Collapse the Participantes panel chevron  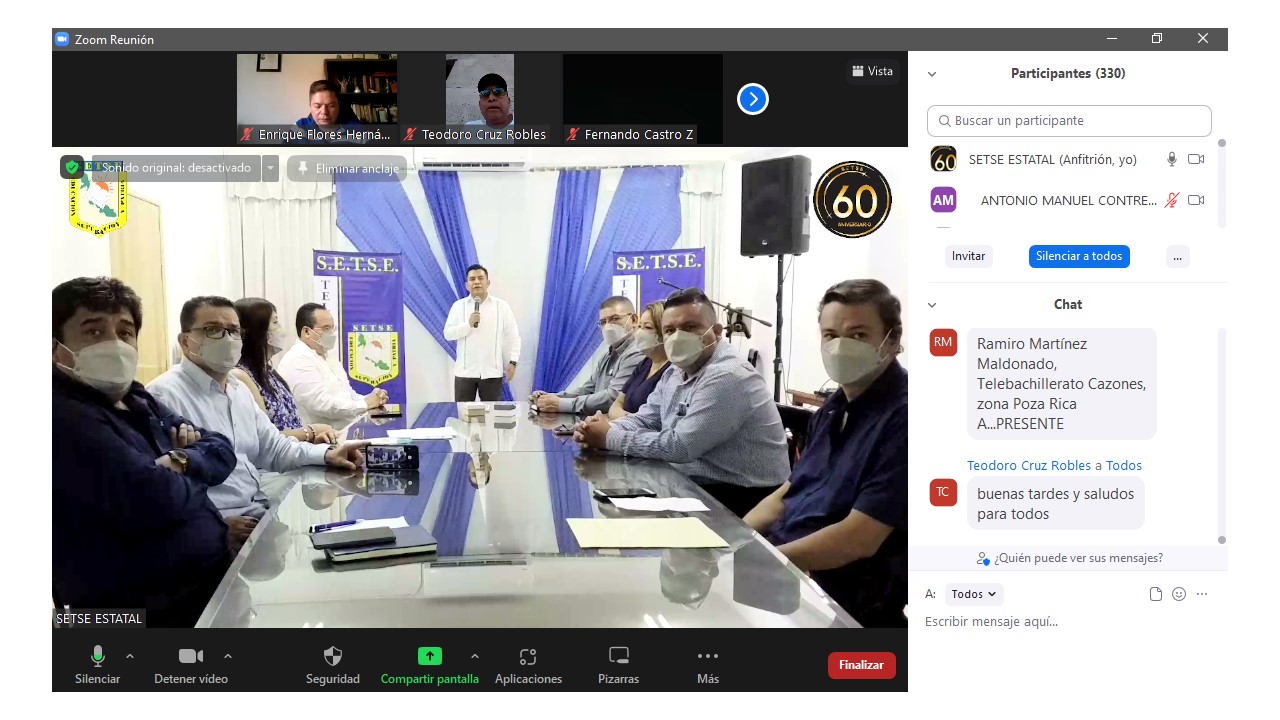(932, 74)
